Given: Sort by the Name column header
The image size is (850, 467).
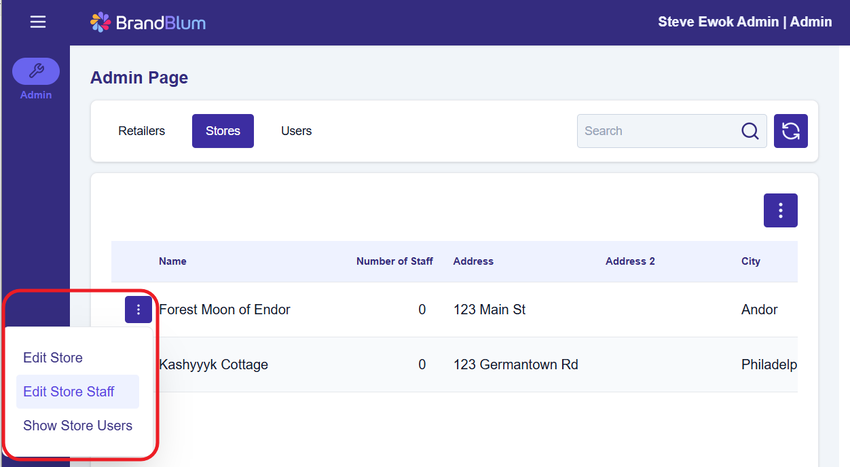Looking at the screenshot, I should coord(172,261).
